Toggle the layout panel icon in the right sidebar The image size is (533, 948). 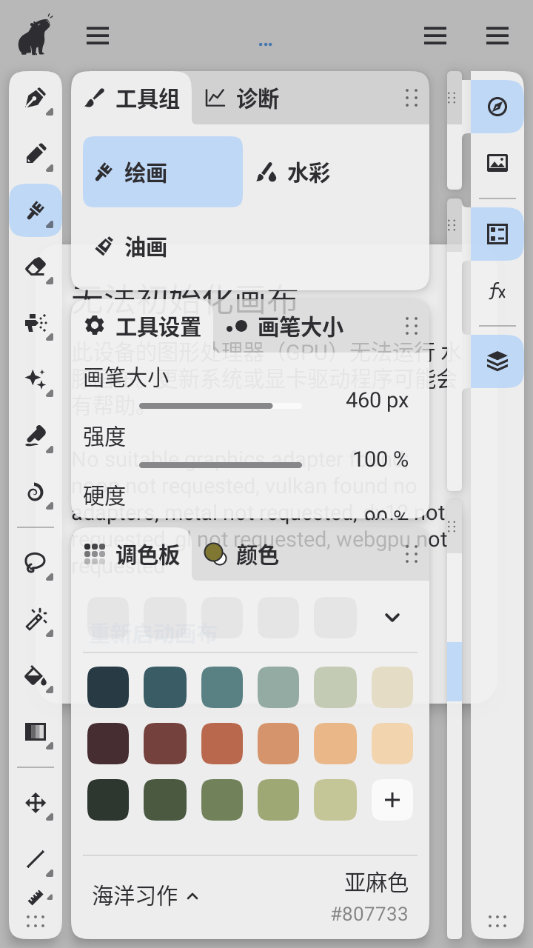coord(497,235)
